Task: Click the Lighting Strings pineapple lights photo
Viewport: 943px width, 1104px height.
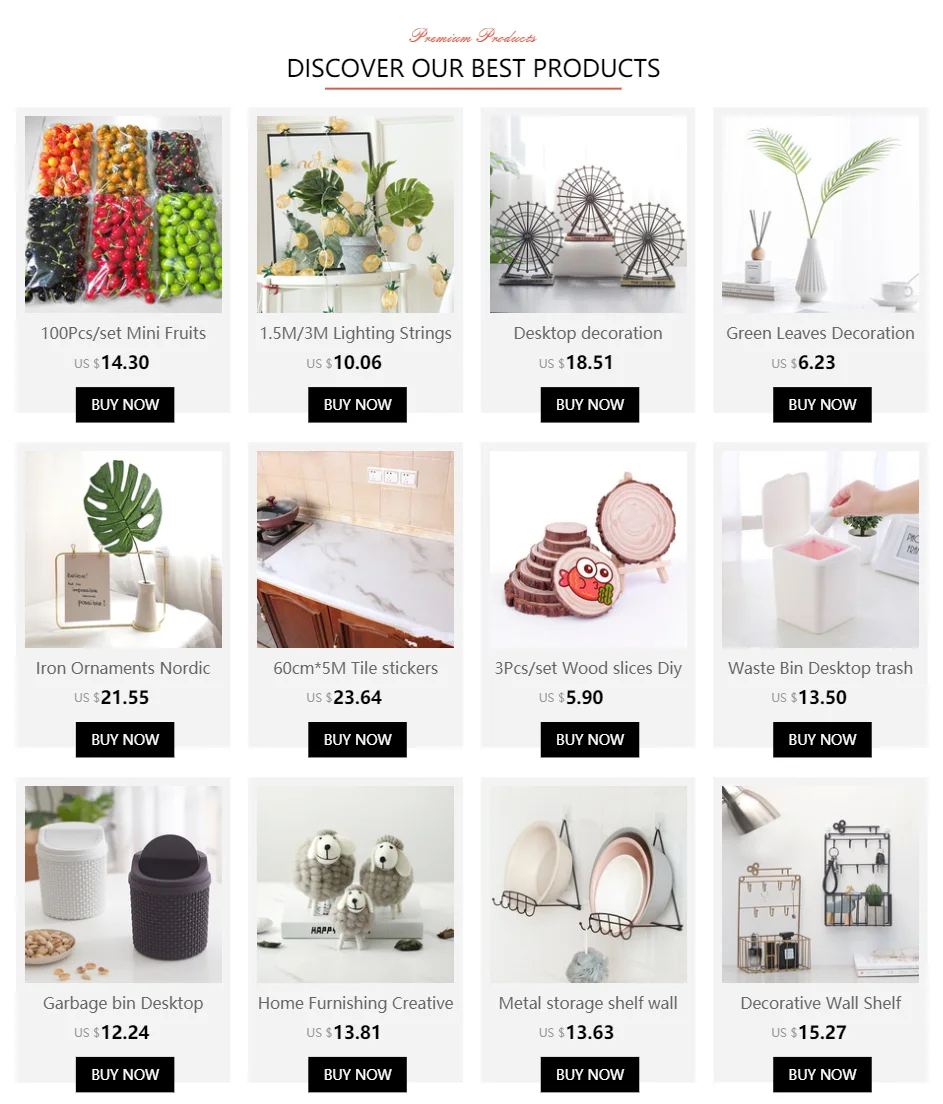Action: [x=356, y=214]
